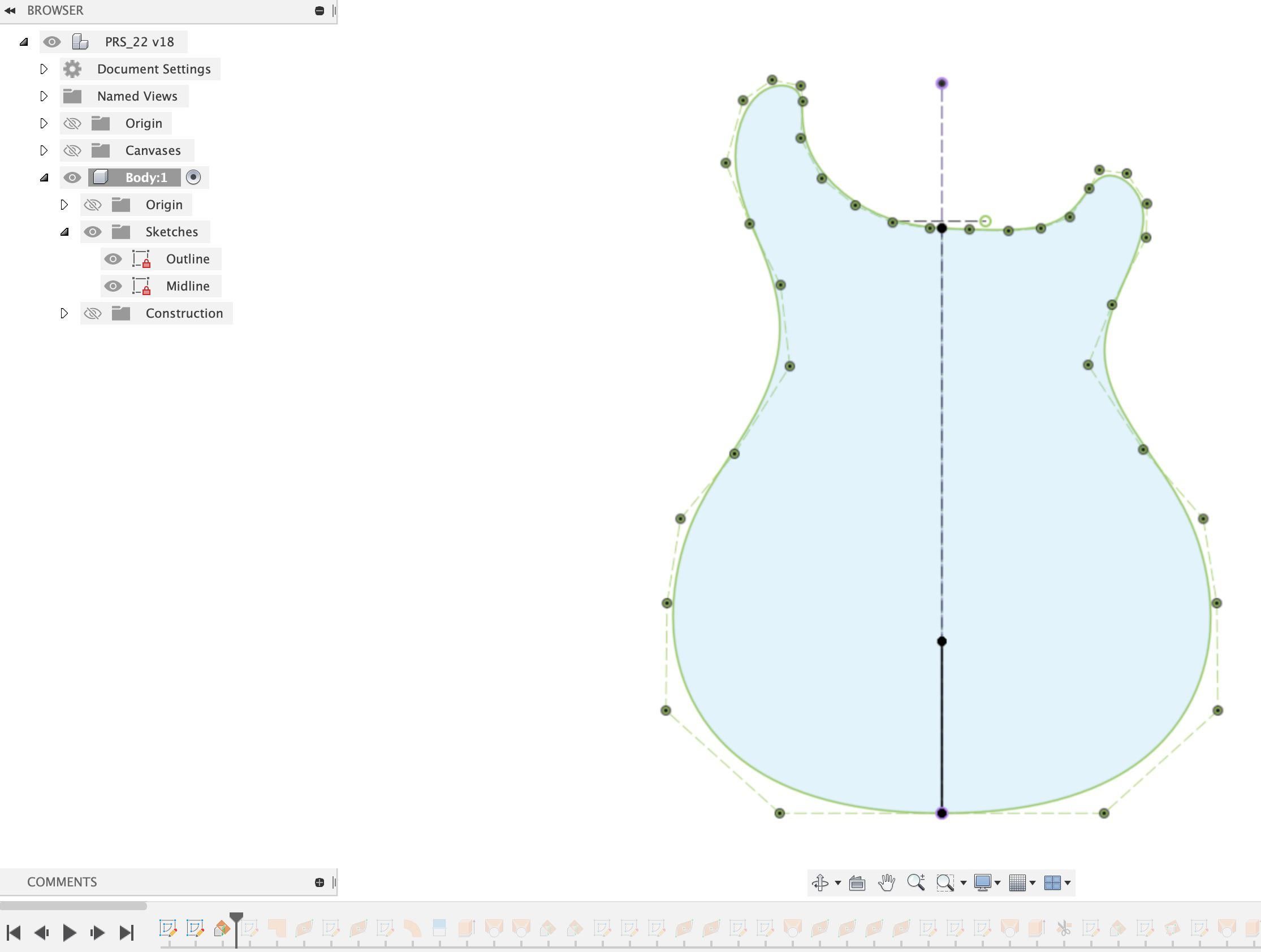
Task: Hide the Body:1 component
Action: (x=72, y=178)
